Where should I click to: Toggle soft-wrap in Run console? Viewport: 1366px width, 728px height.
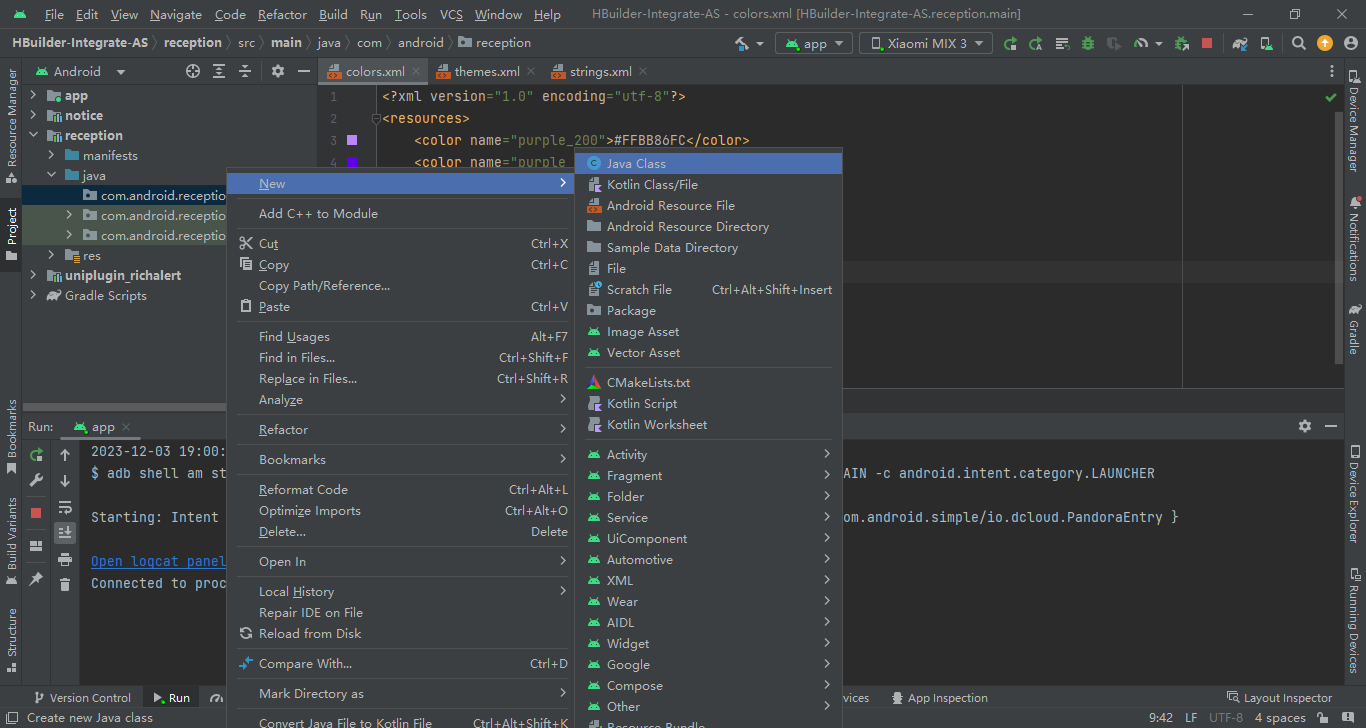[65, 507]
